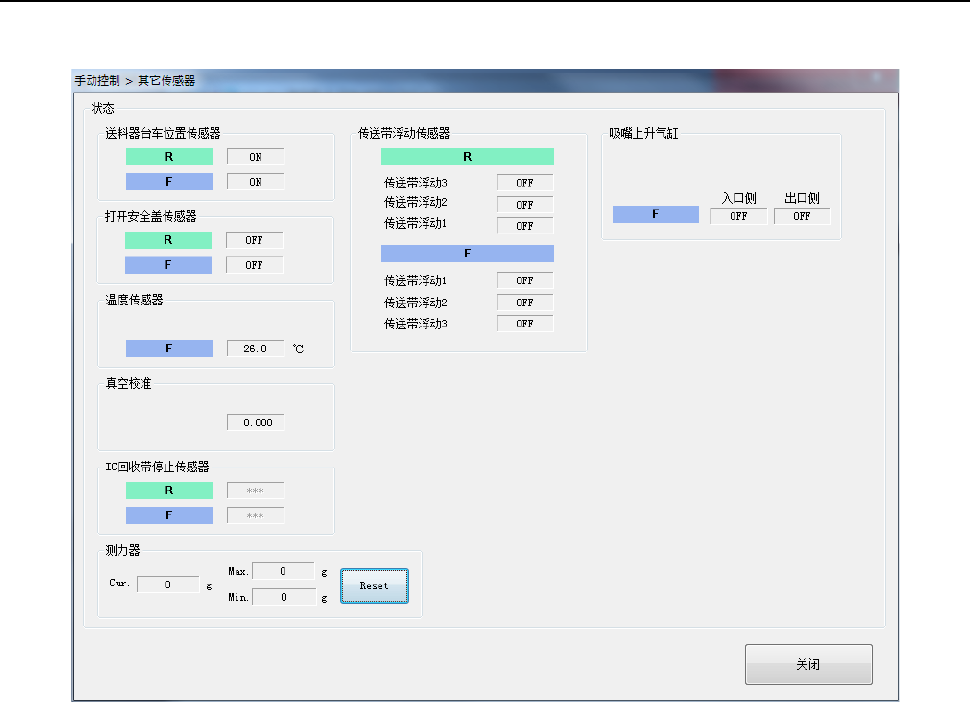Screen dimensions: 970x702
Task: Click the 温度传感器 group title
Action: tap(134, 299)
